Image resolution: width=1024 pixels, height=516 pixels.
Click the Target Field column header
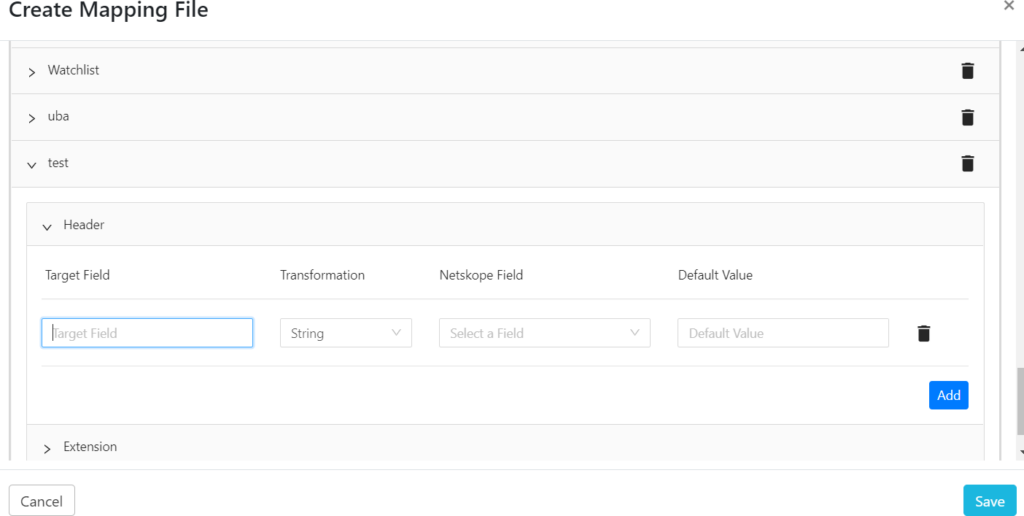click(77, 275)
